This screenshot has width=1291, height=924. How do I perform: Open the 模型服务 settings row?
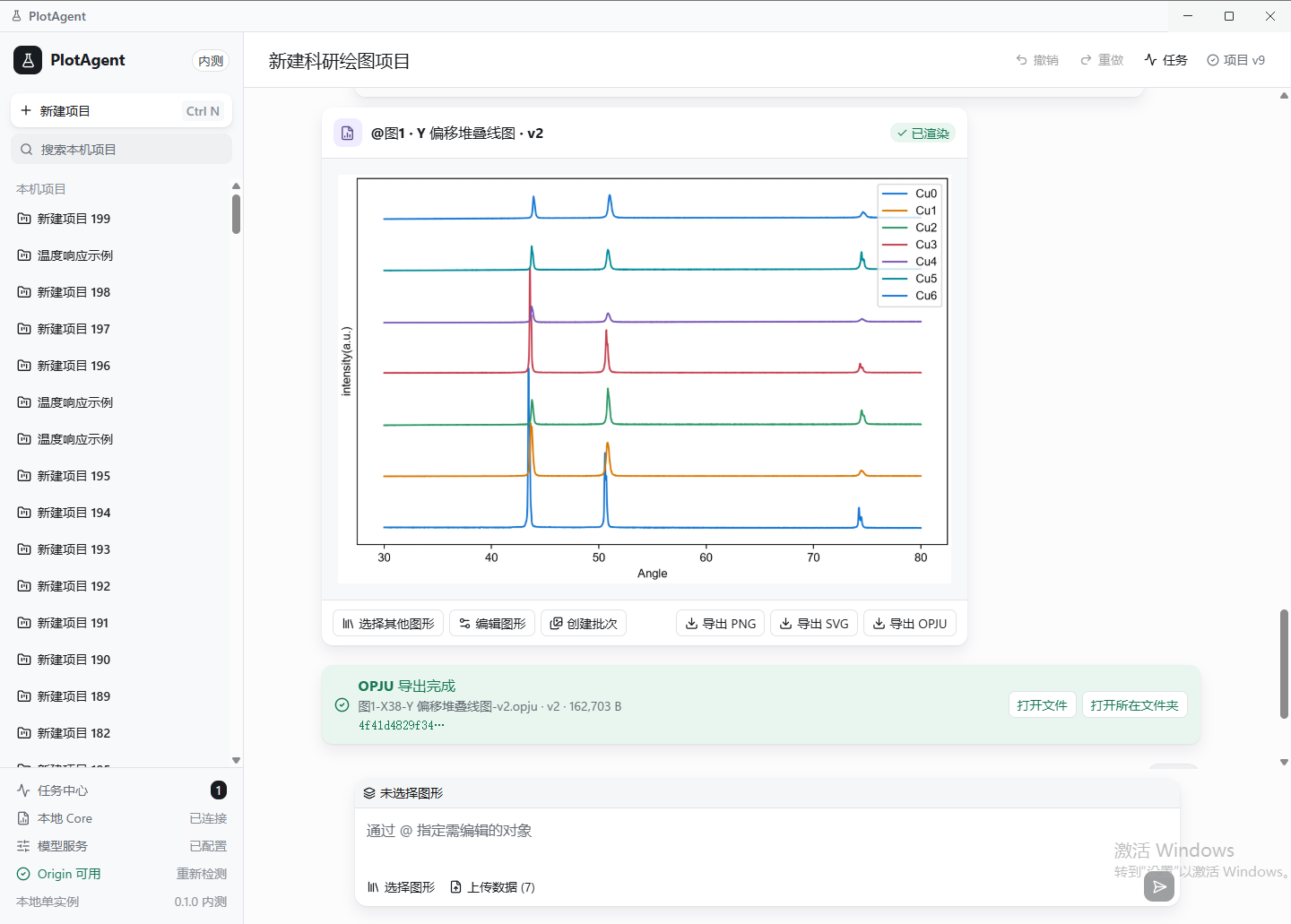(x=121, y=846)
